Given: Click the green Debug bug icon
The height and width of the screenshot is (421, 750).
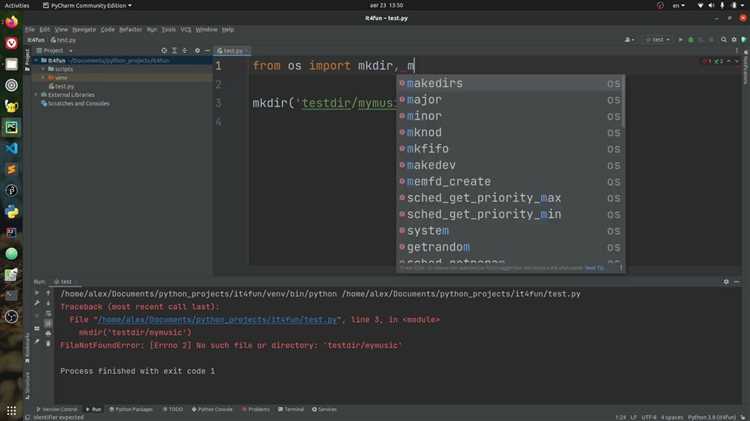Looking at the screenshot, I should point(691,40).
